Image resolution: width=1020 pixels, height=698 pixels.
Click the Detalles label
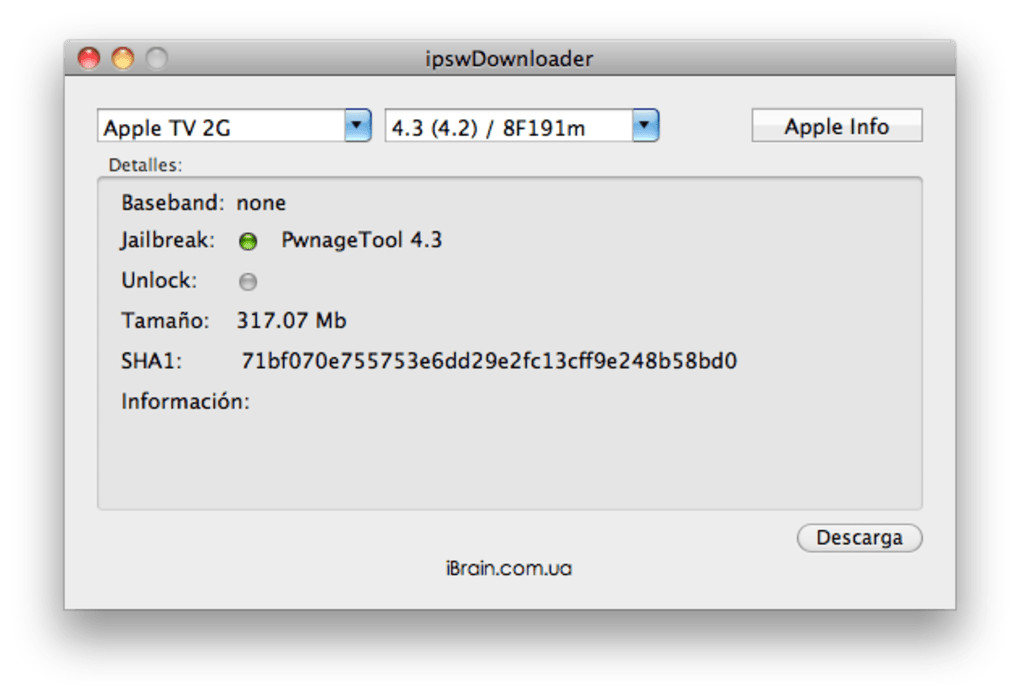tap(145, 165)
